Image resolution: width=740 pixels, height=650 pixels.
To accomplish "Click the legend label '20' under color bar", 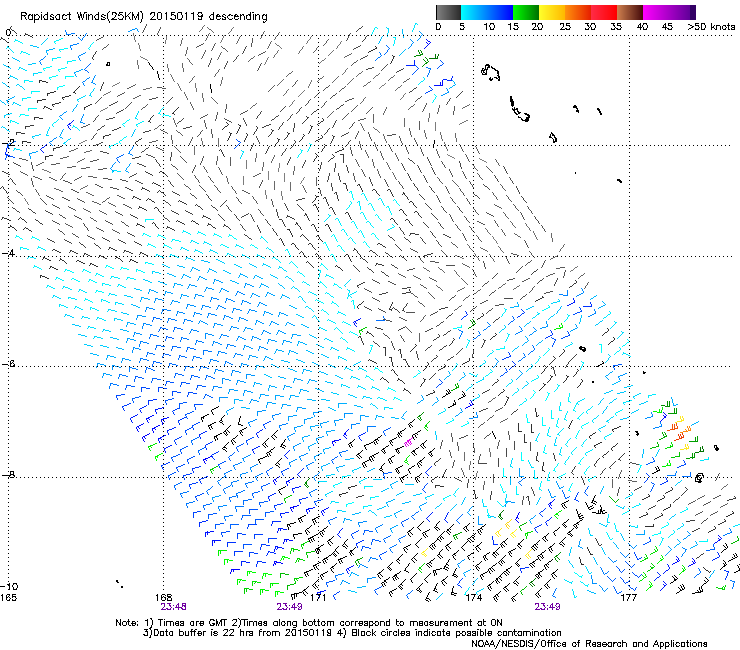I will tap(537, 26).
